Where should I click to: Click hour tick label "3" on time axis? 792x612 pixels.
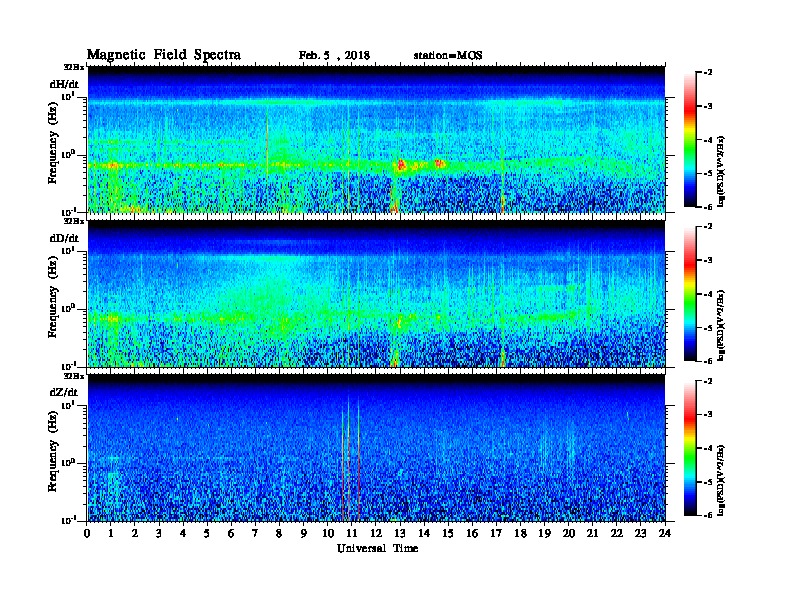point(159,533)
